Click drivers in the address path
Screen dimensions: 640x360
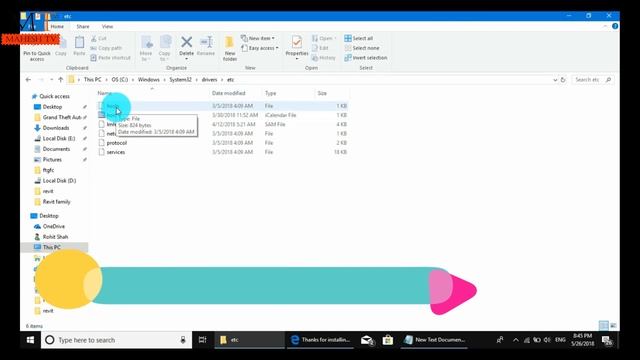tap(209, 80)
